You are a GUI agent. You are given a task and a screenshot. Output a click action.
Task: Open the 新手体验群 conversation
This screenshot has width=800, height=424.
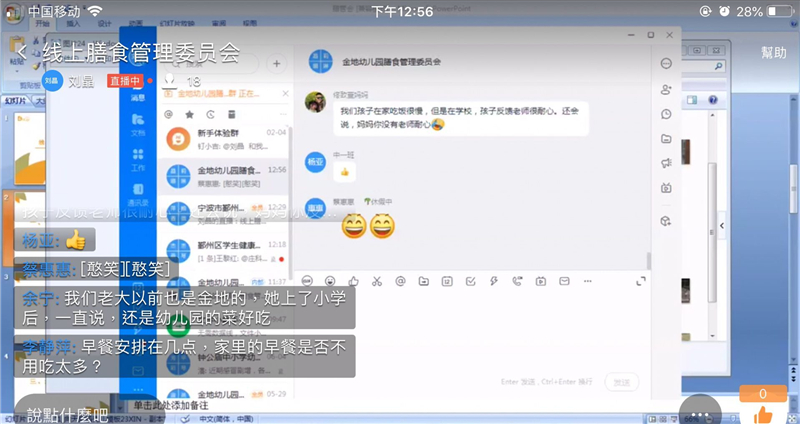pos(224,139)
